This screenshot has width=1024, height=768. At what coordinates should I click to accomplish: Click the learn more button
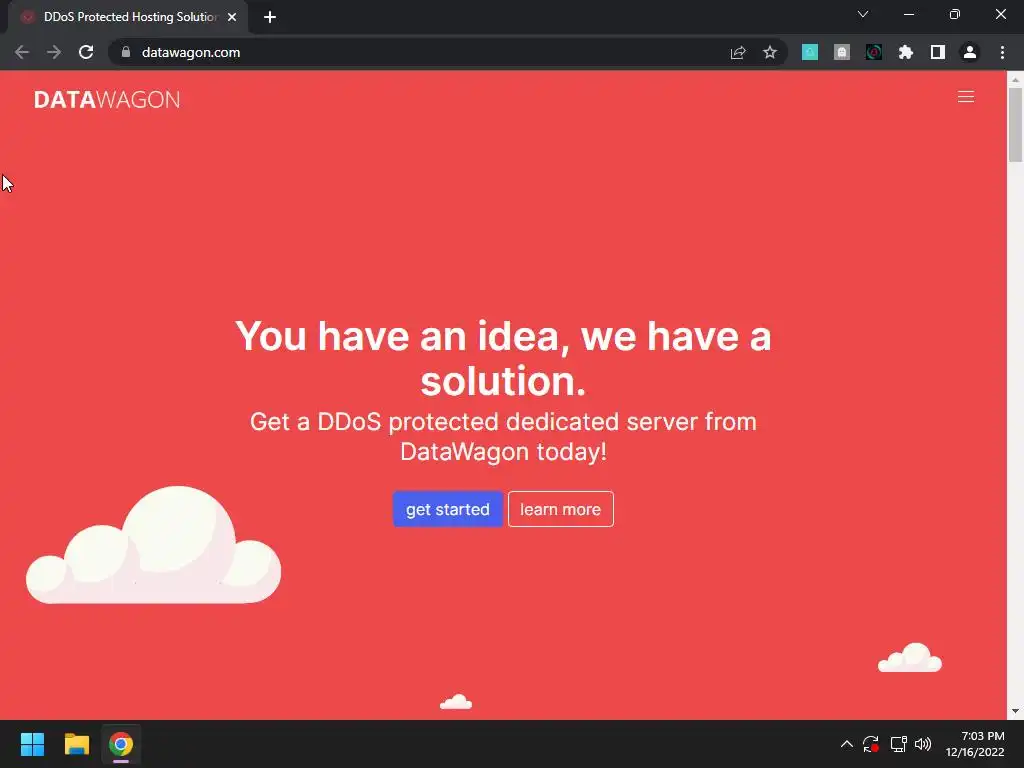[x=560, y=509]
